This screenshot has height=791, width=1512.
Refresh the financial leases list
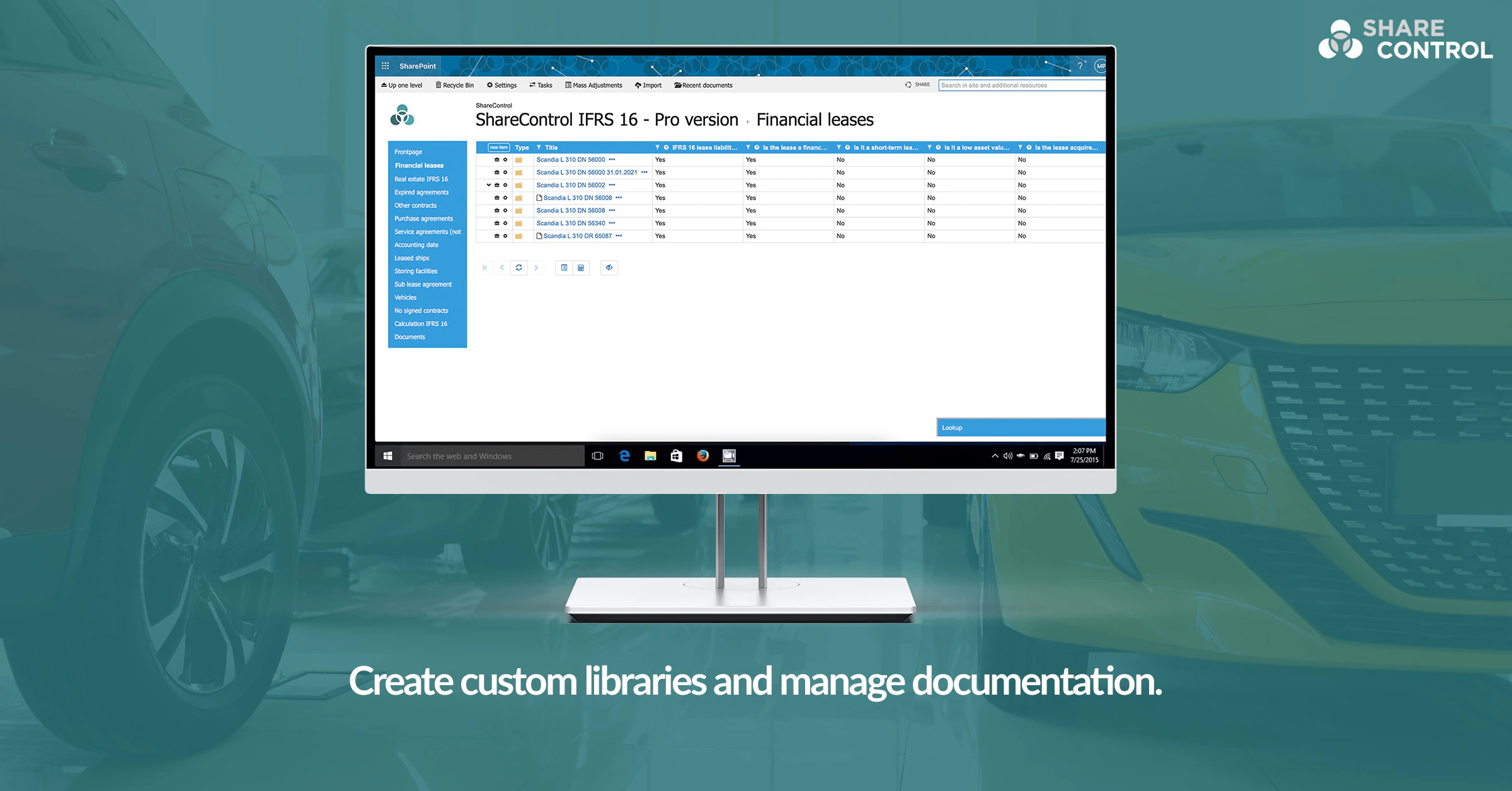pos(519,267)
